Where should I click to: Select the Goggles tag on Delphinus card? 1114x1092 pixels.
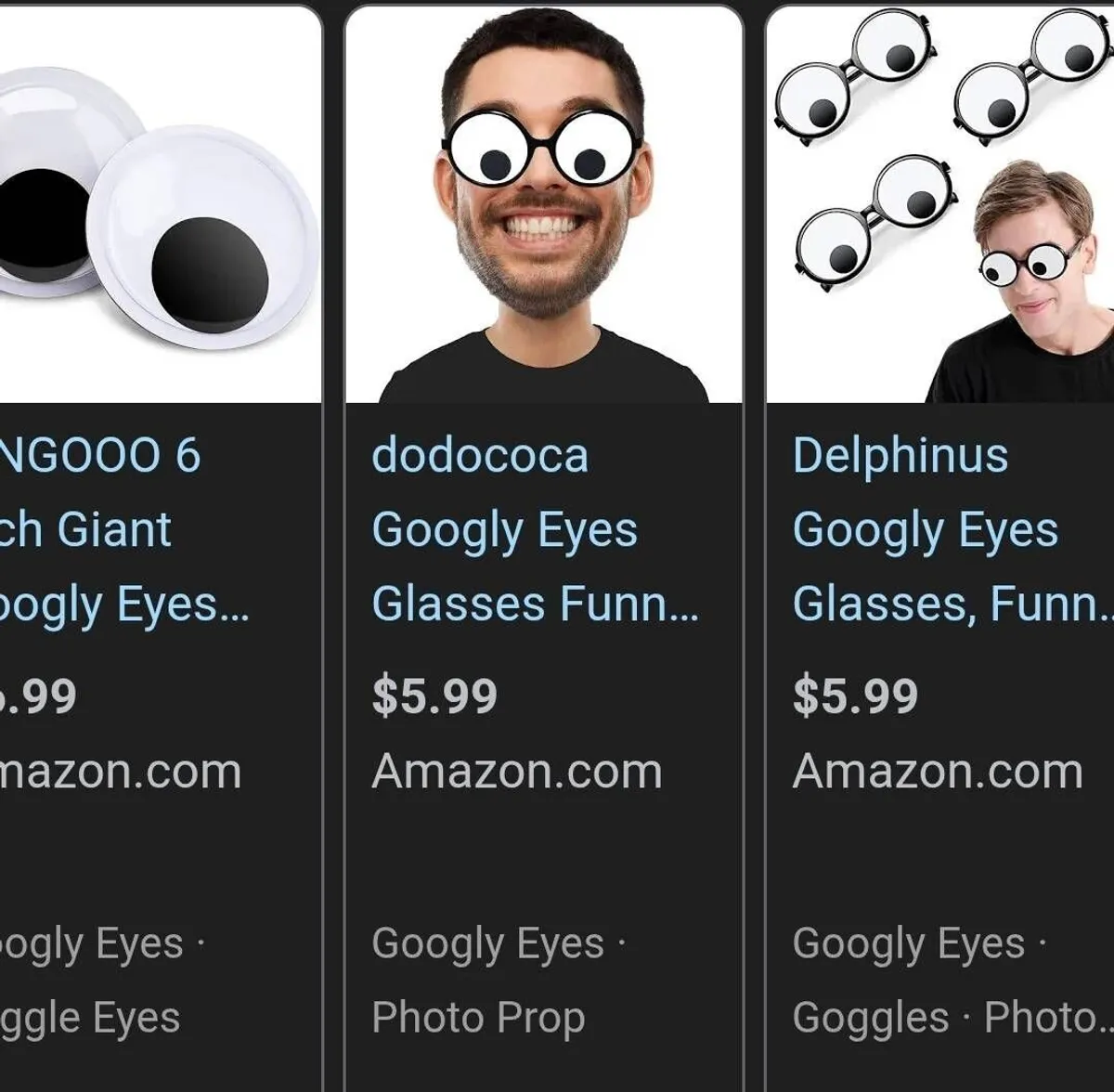click(x=870, y=1018)
